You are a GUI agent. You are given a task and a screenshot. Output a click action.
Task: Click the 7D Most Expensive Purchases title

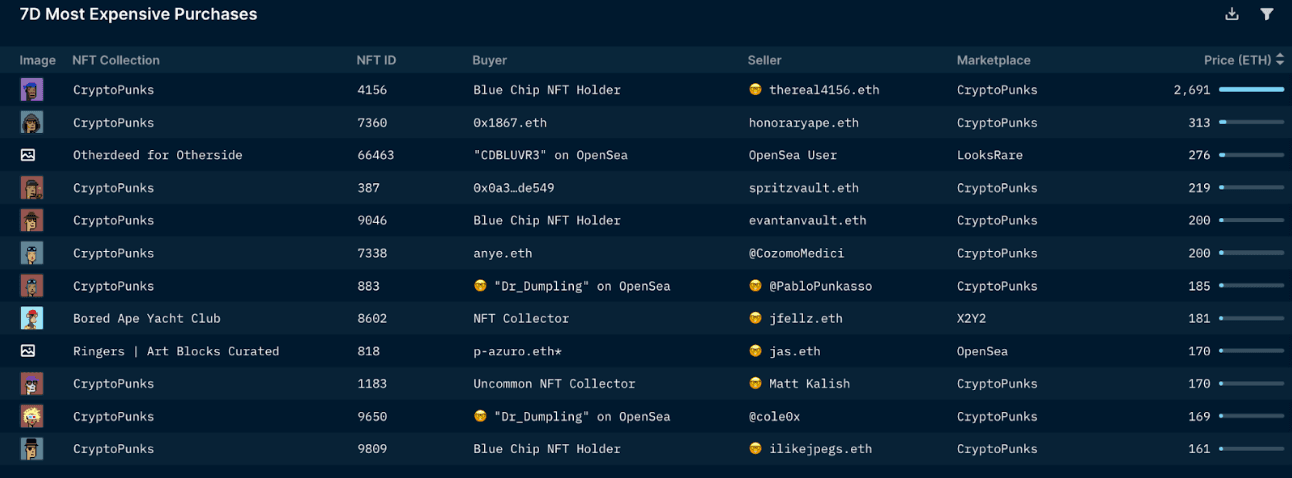pos(138,14)
